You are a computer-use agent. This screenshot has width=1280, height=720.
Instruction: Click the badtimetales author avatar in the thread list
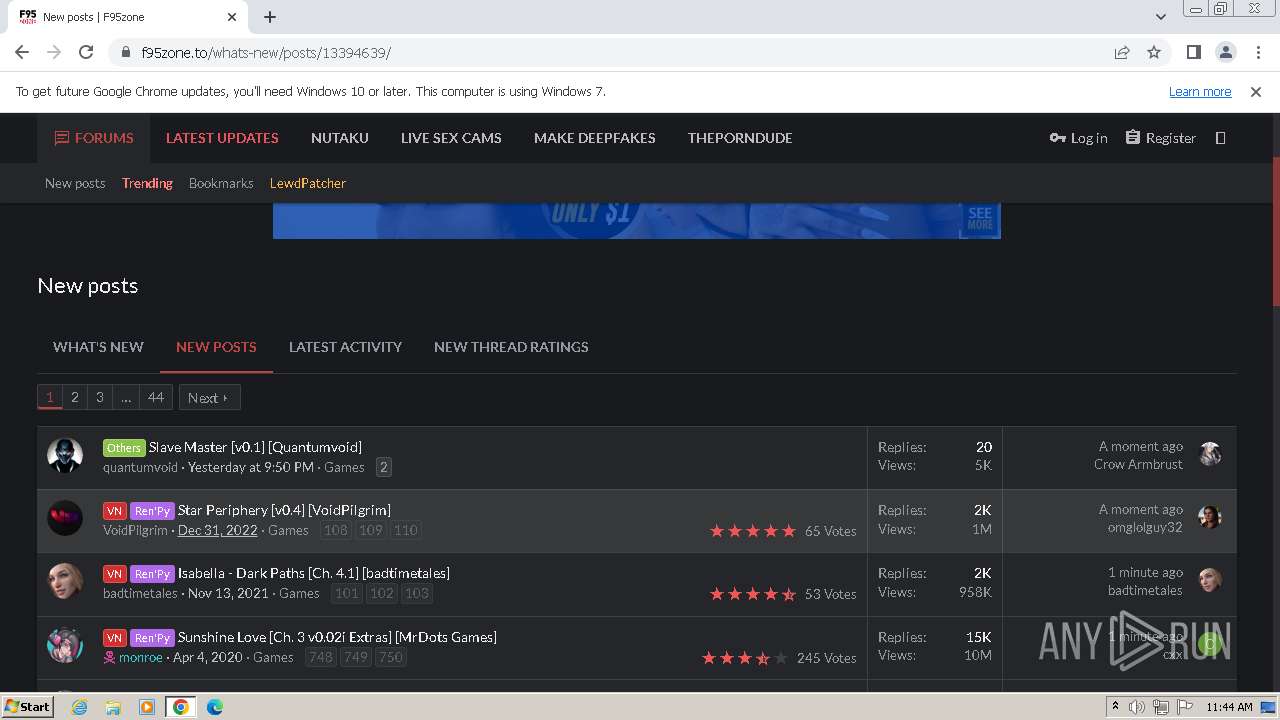tap(65, 581)
